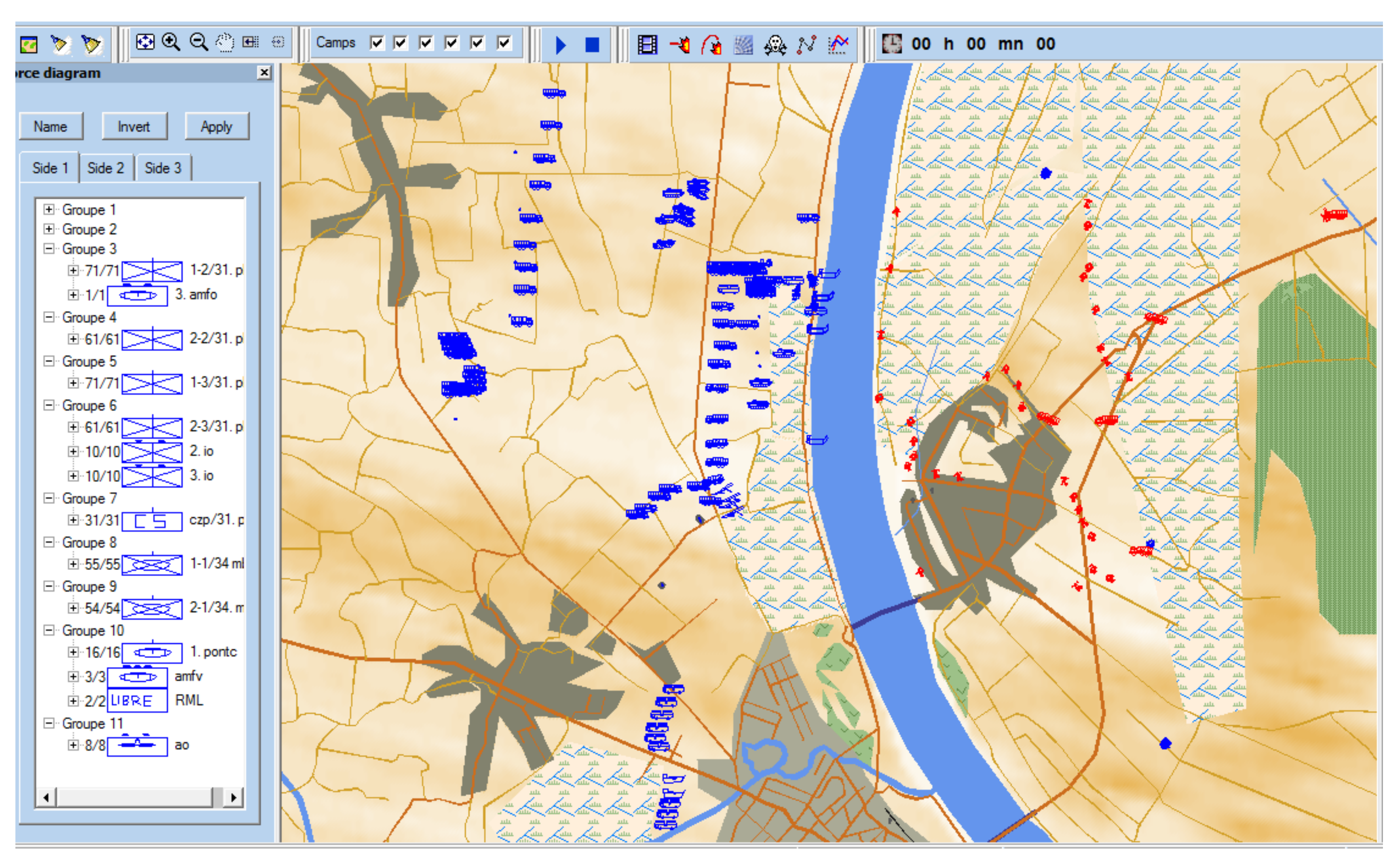Click the skull and crossbones losses icon
The height and width of the screenshot is (866, 1400).
click(x=774, y=44)
